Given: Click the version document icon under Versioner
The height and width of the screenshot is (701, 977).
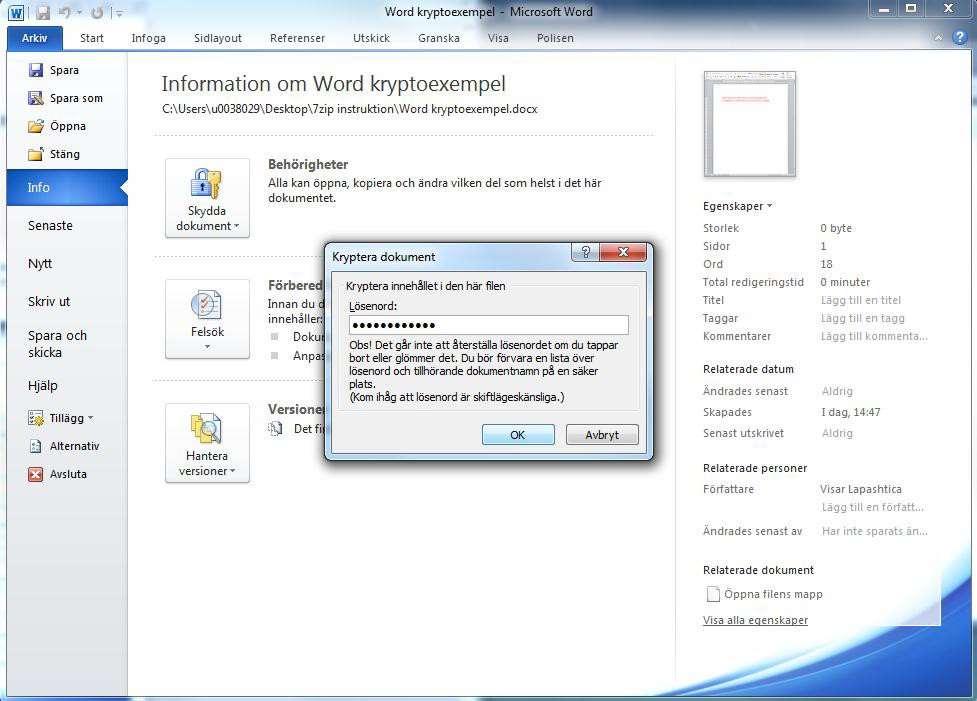Looking at the screenshot, I should 275,429.
